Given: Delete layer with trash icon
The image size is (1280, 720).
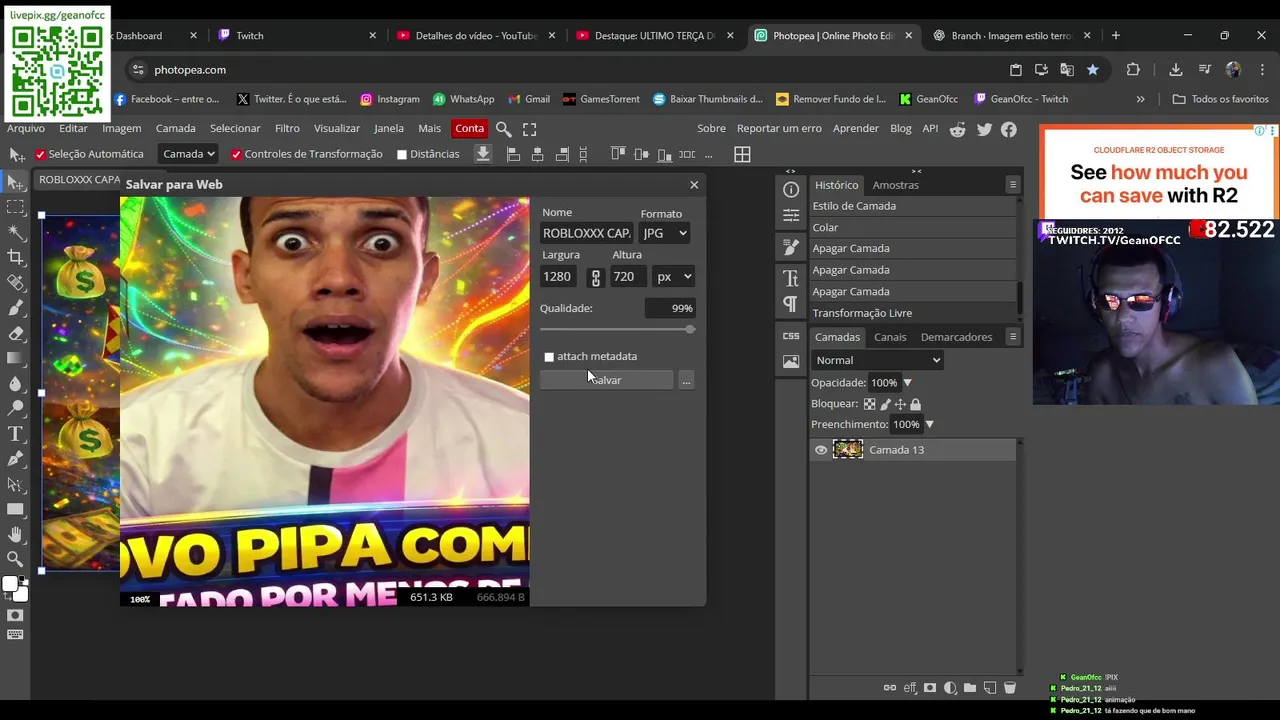Looking at the screenshot, I should click(1010, 688).
